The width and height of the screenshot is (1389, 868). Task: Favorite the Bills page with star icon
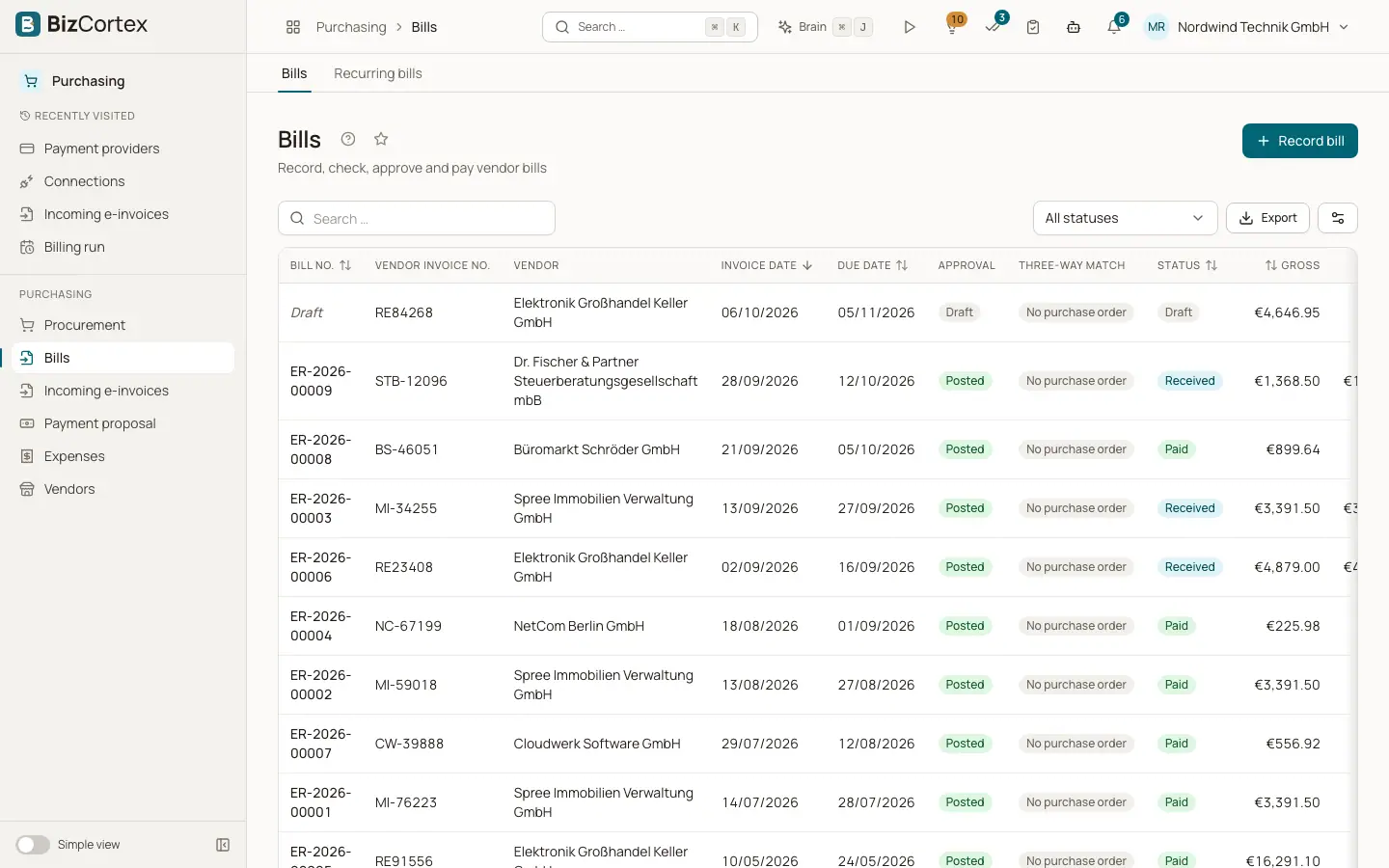point(381,139)
